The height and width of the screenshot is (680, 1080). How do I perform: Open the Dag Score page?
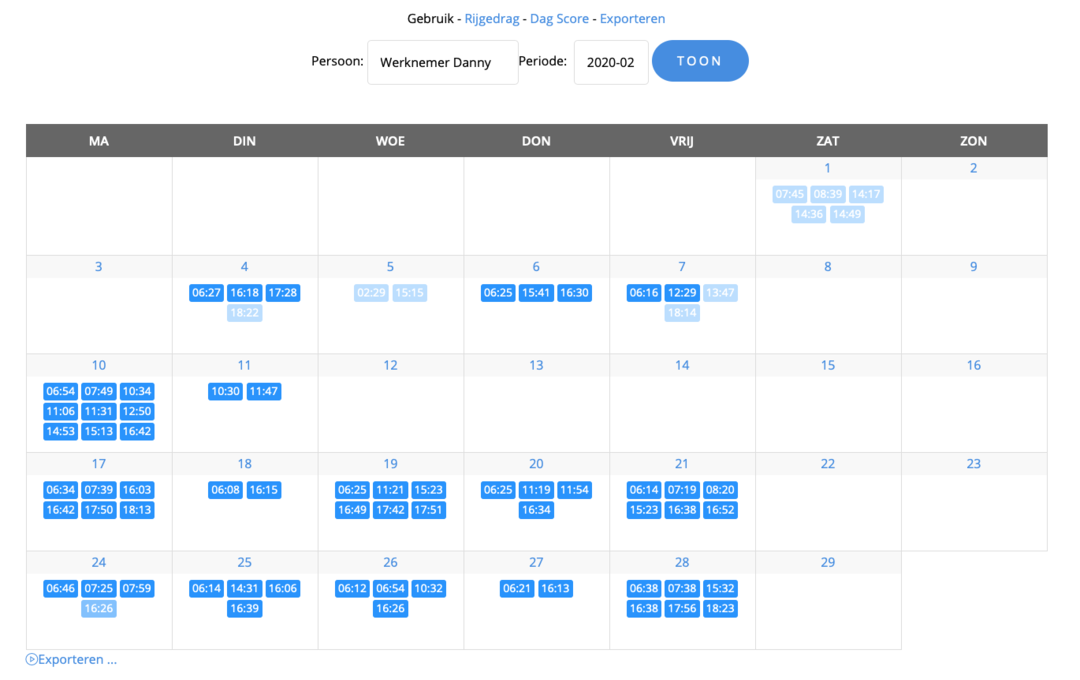559,18
